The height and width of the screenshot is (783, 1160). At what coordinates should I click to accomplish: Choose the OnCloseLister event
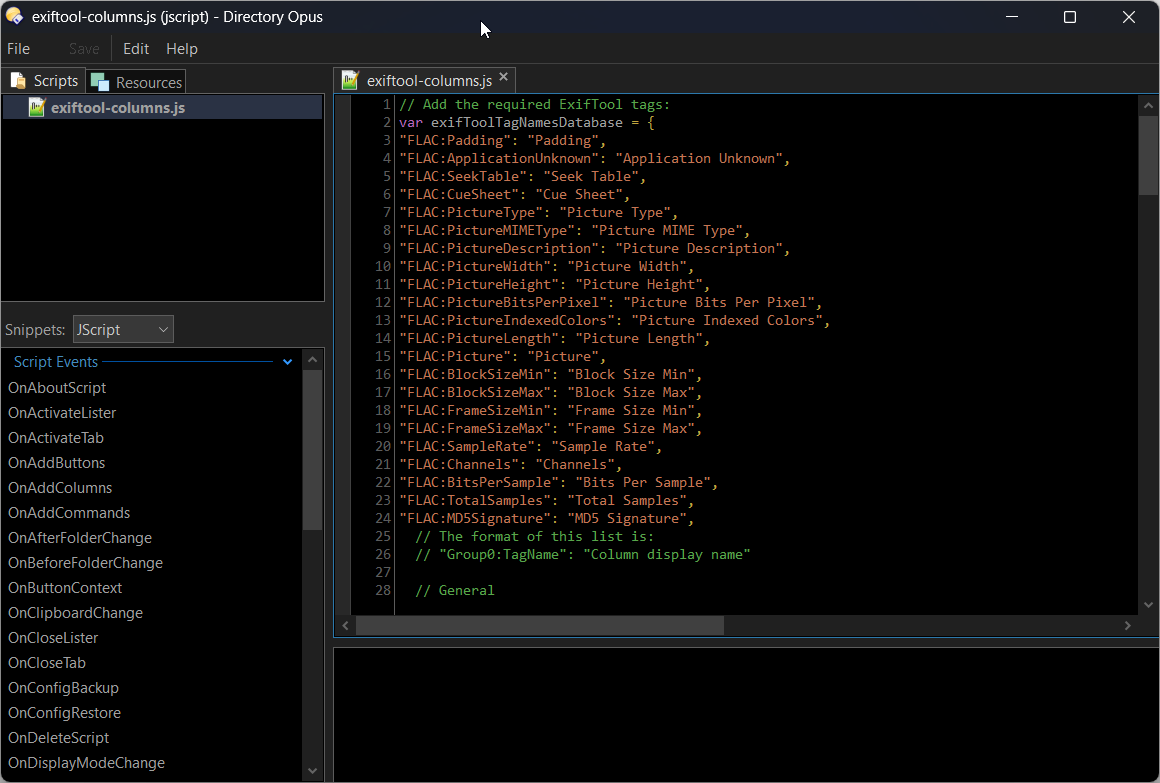tap(53, 638)
